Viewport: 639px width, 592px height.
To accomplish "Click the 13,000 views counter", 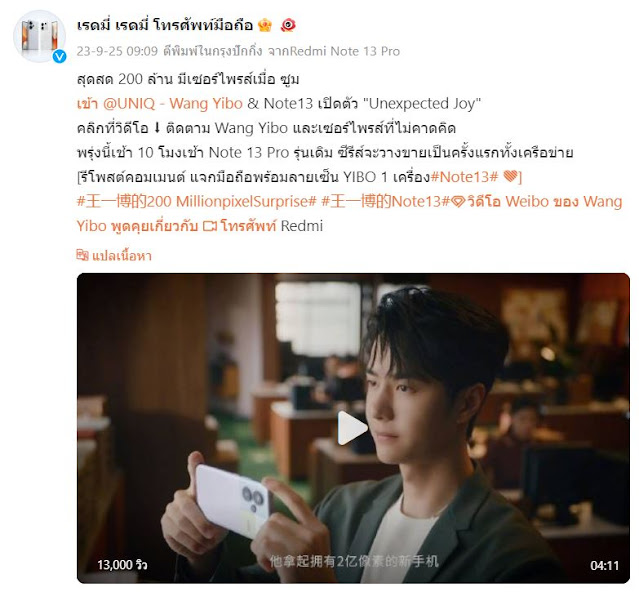I will pos(122,565).
